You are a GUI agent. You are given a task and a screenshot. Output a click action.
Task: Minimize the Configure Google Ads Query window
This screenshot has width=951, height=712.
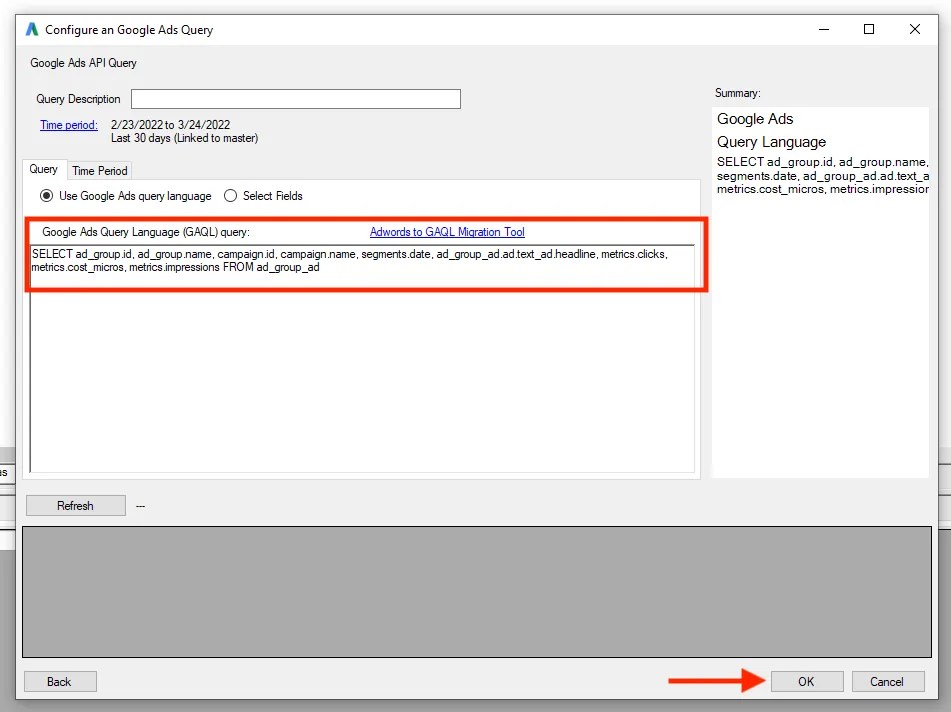point(822,29)
